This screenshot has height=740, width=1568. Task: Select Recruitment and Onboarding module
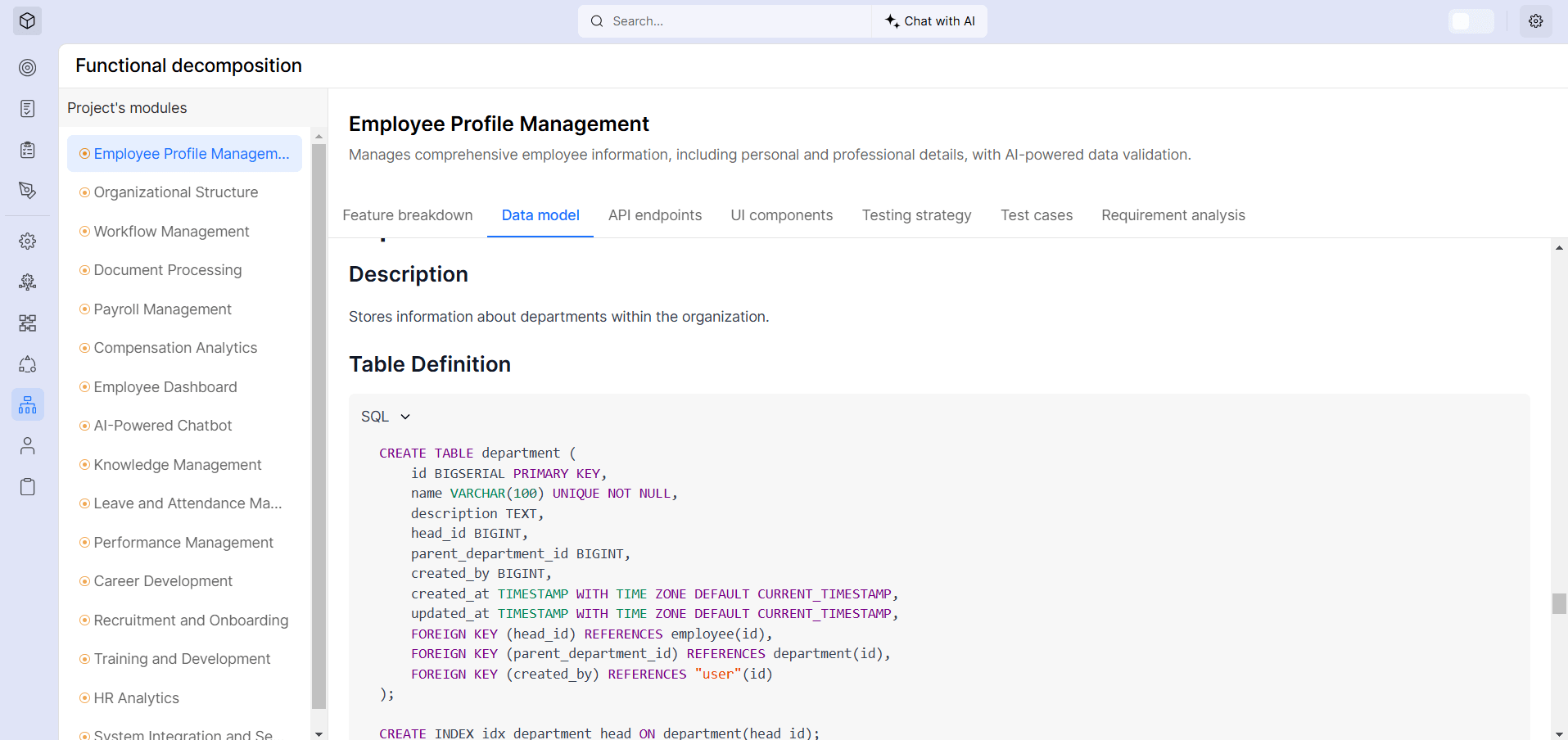tap(184, 620)
